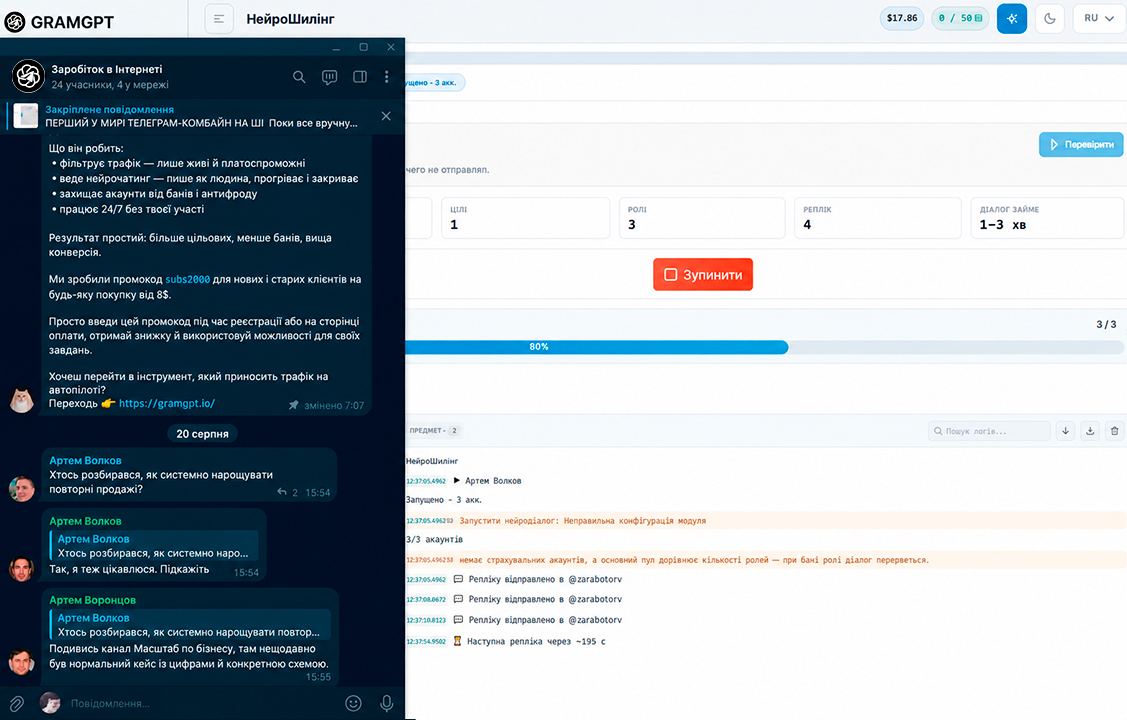1127x720 pixels.
Task: Click the РОЛІ stat card
Action: click(702, 218)
